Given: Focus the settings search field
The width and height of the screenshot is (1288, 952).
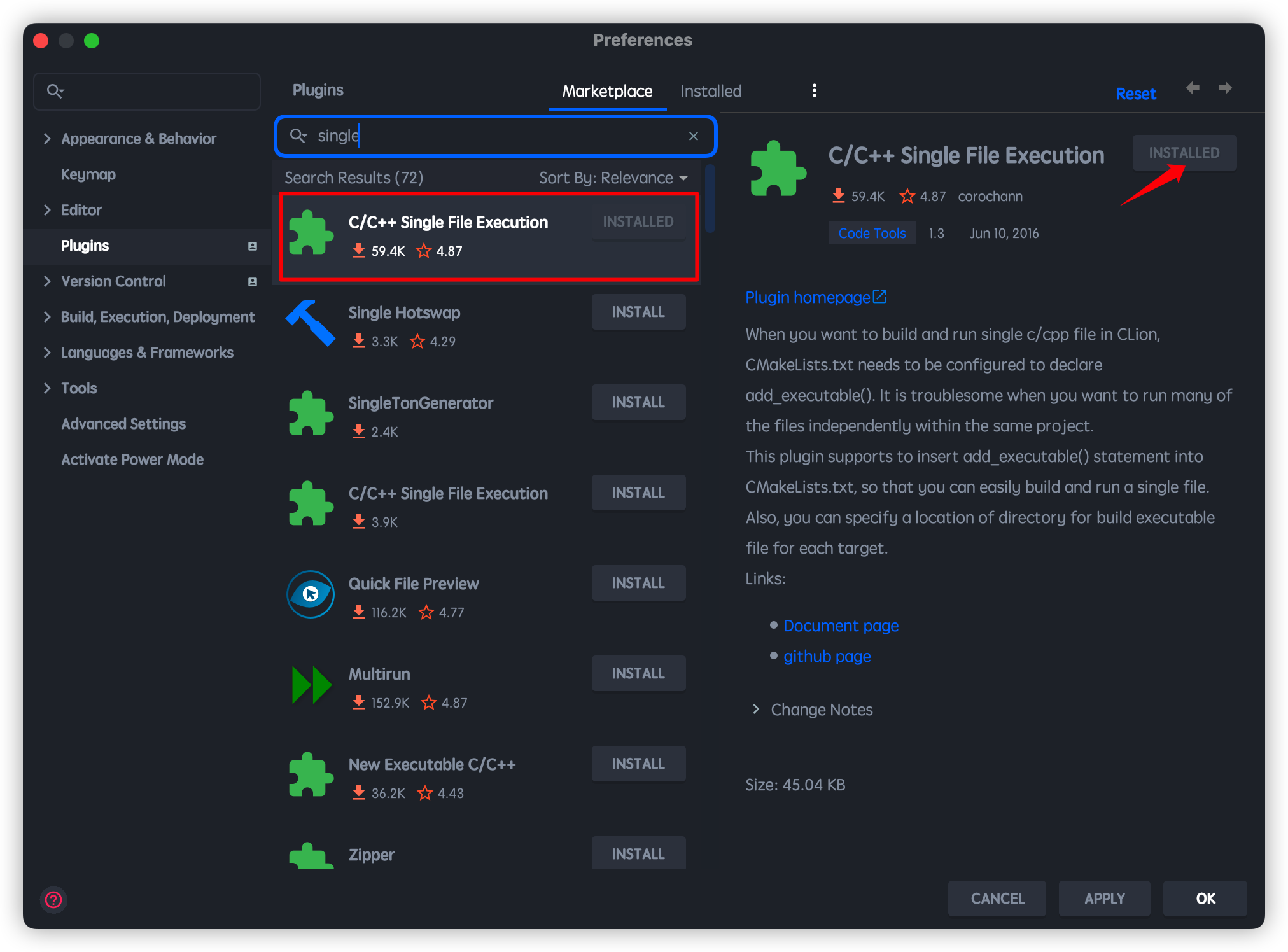Looking at the screenshot, I should [x=147, y=91].
